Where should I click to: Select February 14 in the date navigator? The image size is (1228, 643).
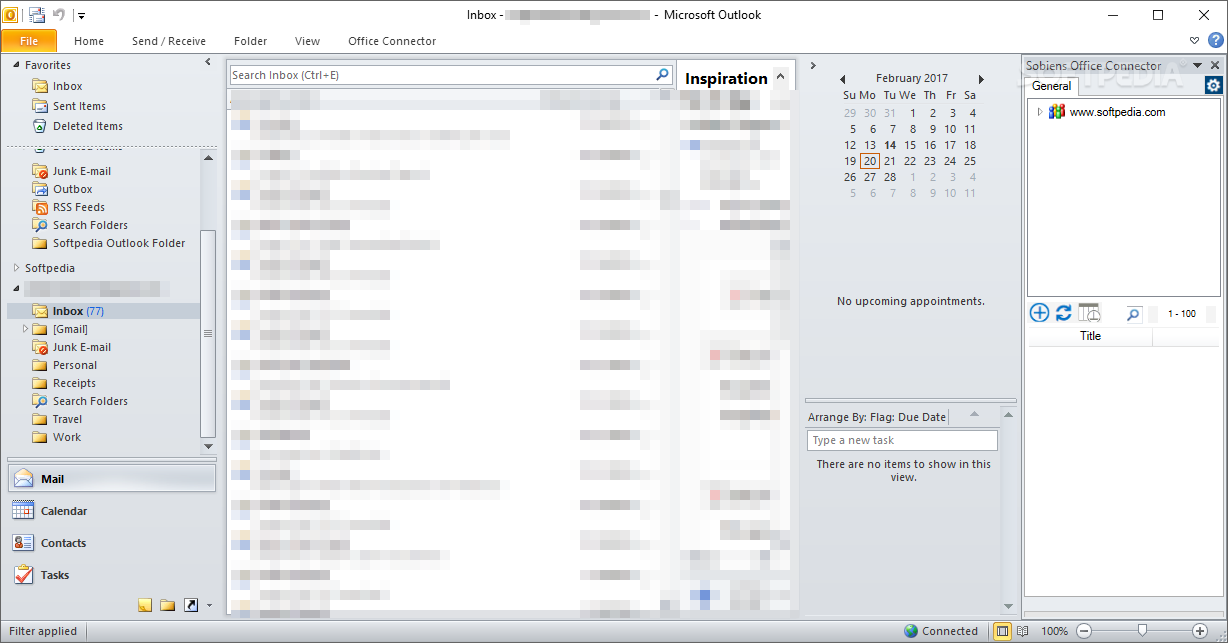(x=890, y=145)
